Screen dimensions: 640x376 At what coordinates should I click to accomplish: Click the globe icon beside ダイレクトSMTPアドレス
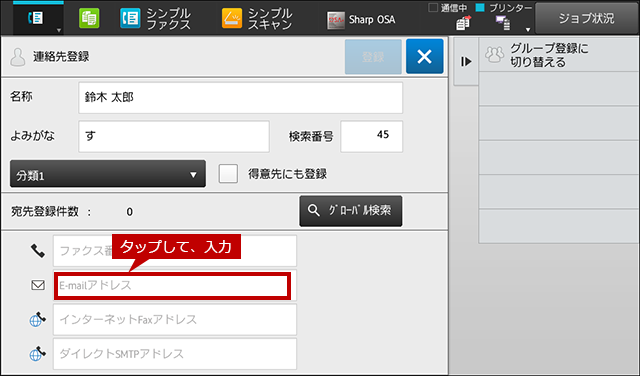38,354
